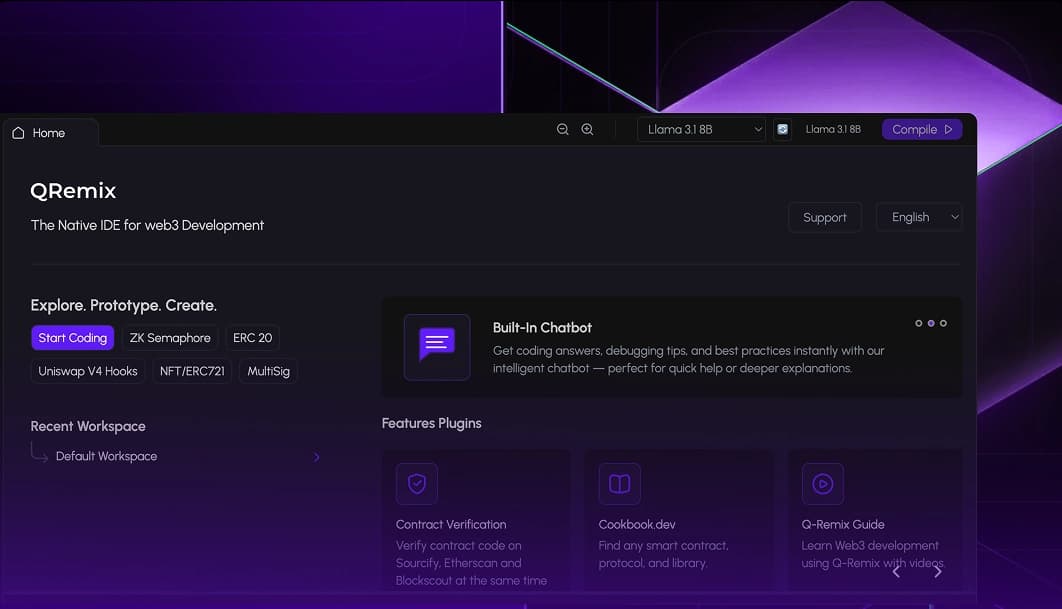Click the Built-In Chatbot message icon

click(436, 346)
